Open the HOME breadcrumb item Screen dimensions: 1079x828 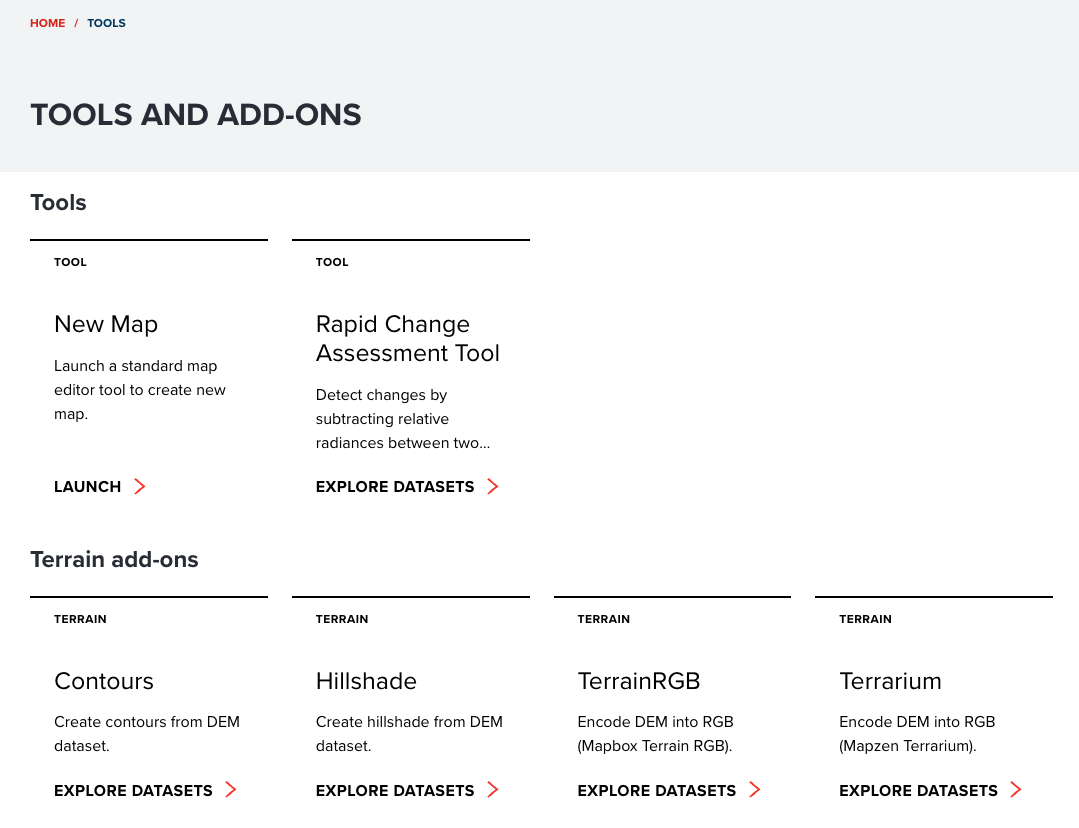[x=47, y=23]
